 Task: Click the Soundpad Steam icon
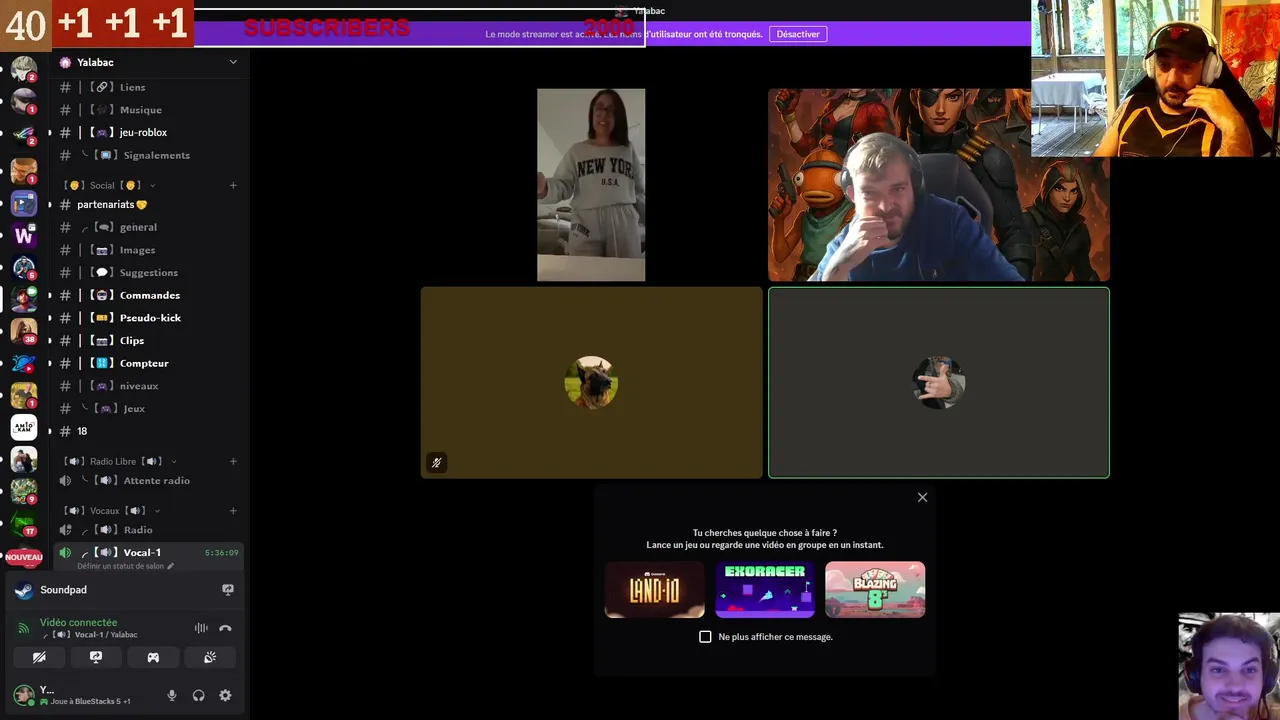click(x=23, y=590)
